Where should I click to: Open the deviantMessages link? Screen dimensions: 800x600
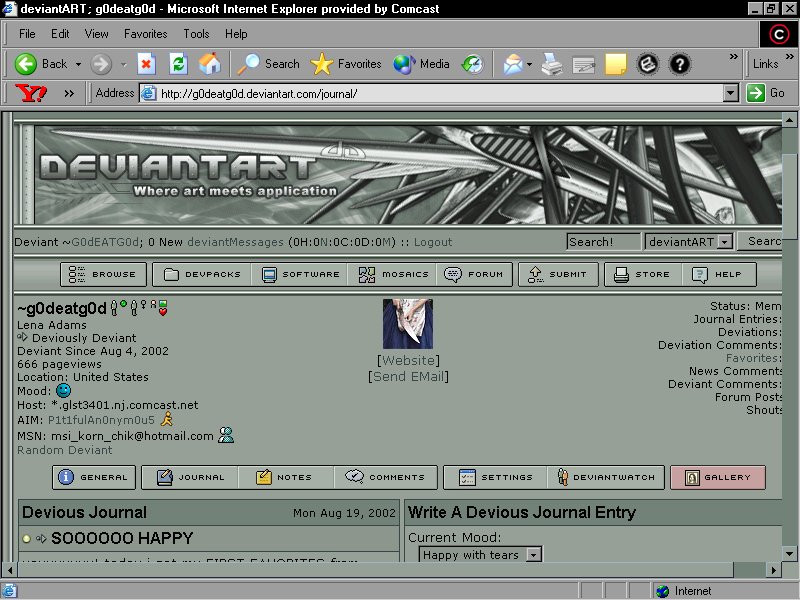tap(235, 242)
